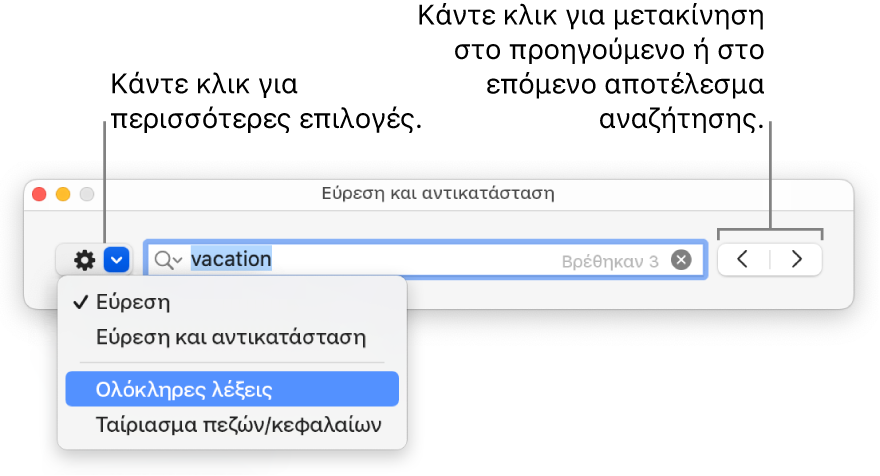Click the gear options icon

(85, 260)
